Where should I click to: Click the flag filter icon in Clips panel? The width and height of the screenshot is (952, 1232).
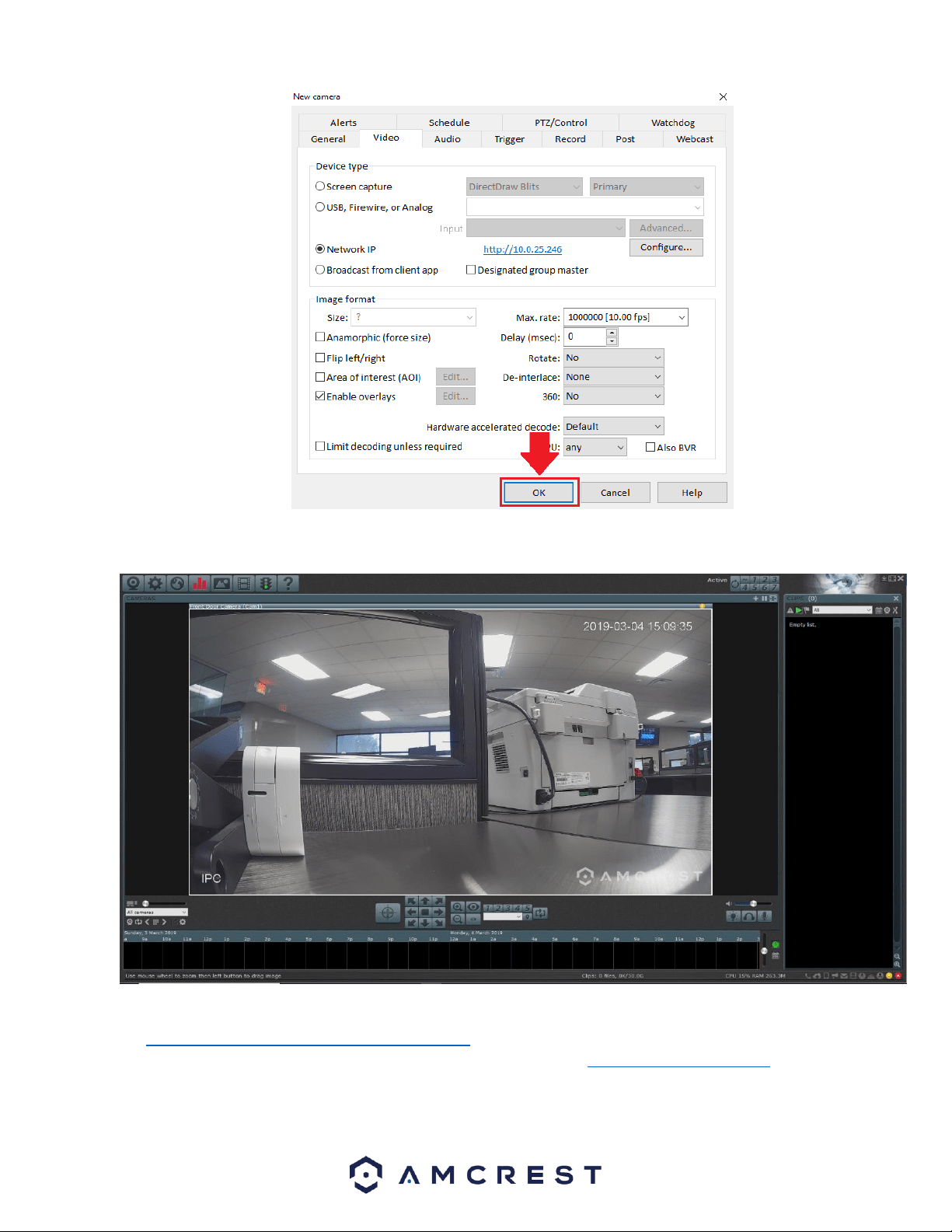[x=807, y=610]
